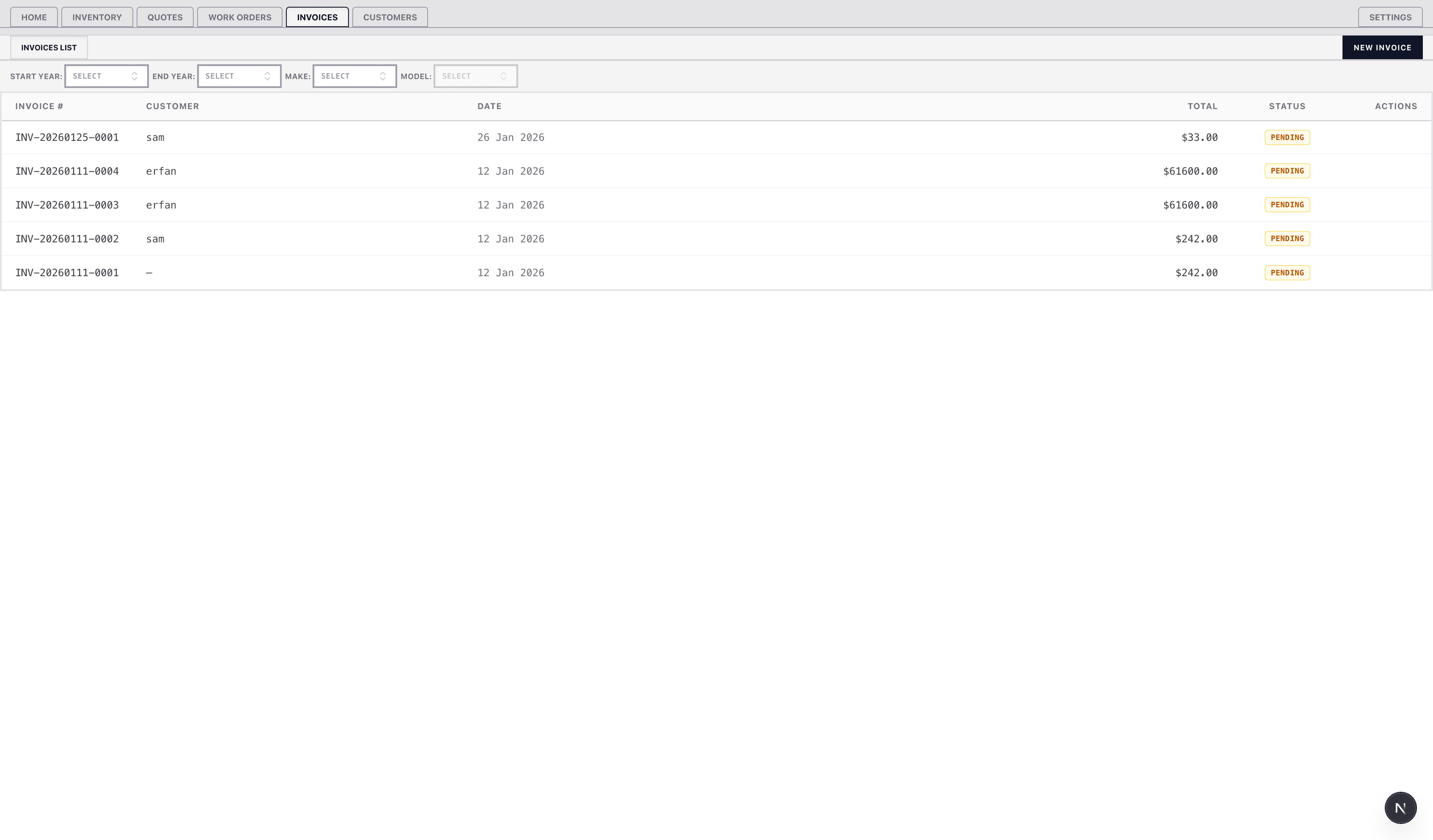
Task: Switch to the INVENTORY tab
Action: tap(97, 17)
